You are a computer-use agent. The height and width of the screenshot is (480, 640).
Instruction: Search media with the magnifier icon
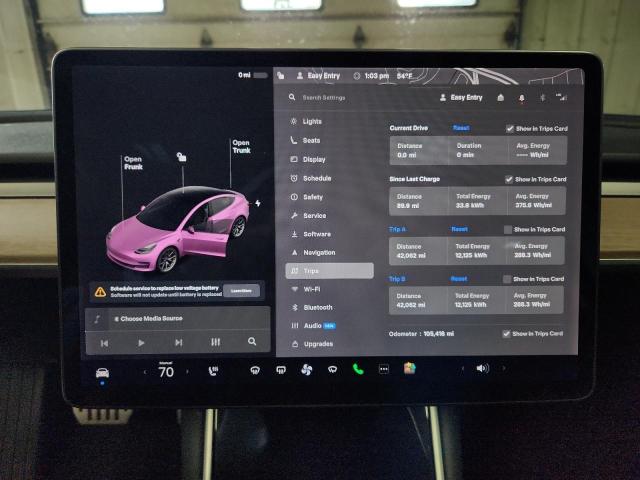click(x=252, y=342)
